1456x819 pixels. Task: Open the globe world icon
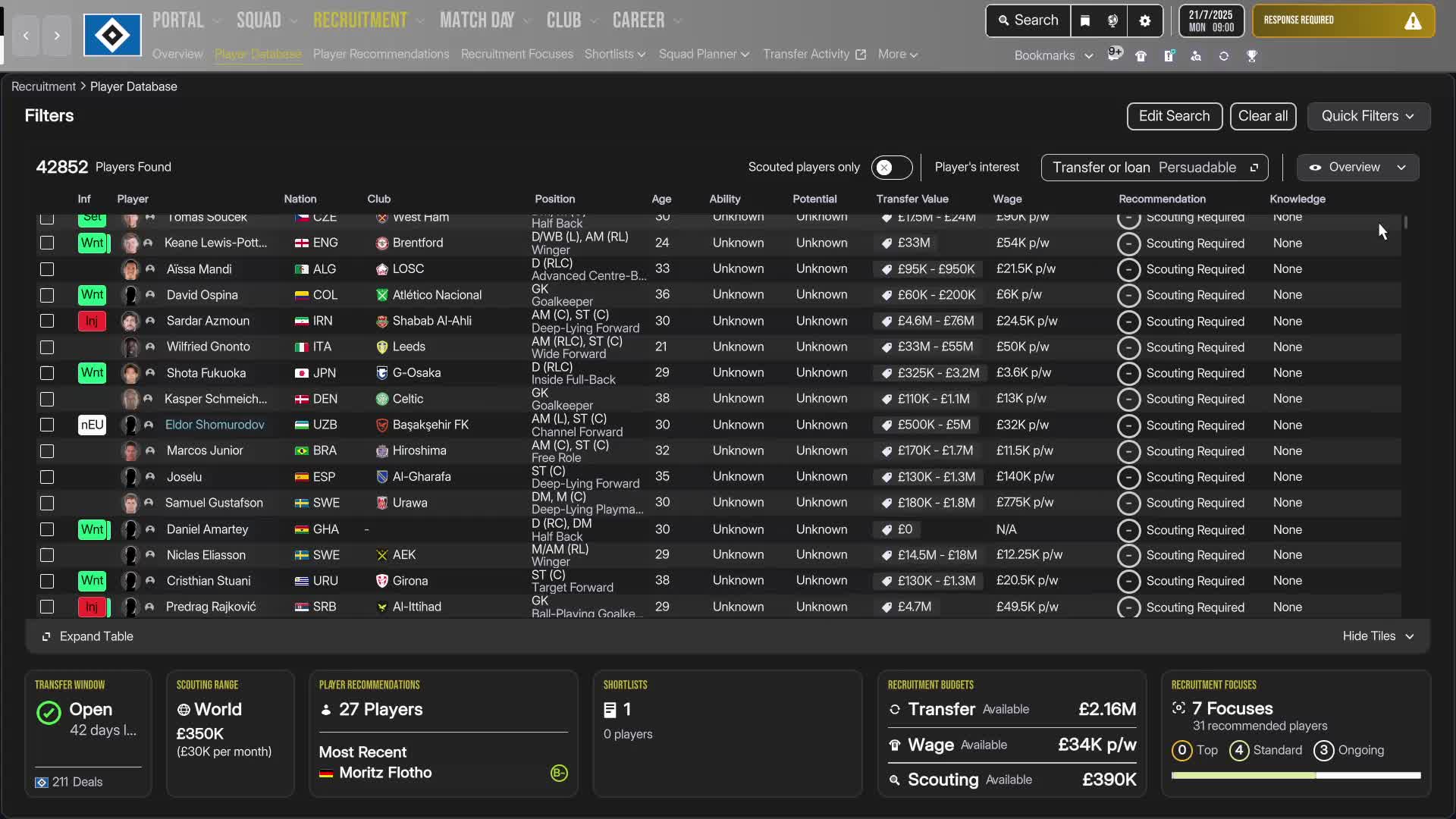1112,20
